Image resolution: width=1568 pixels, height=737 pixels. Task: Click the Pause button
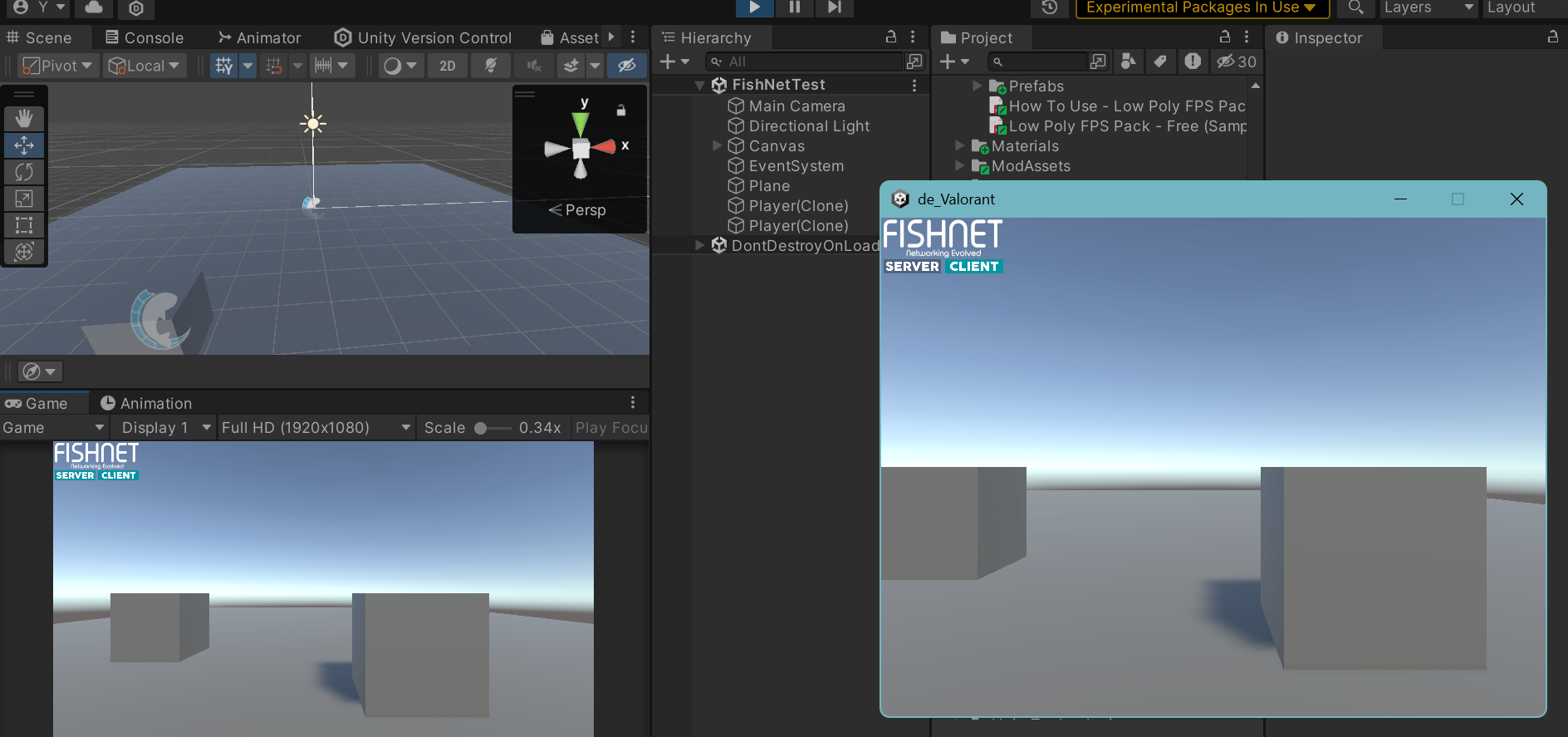click(x=795, y=7)
